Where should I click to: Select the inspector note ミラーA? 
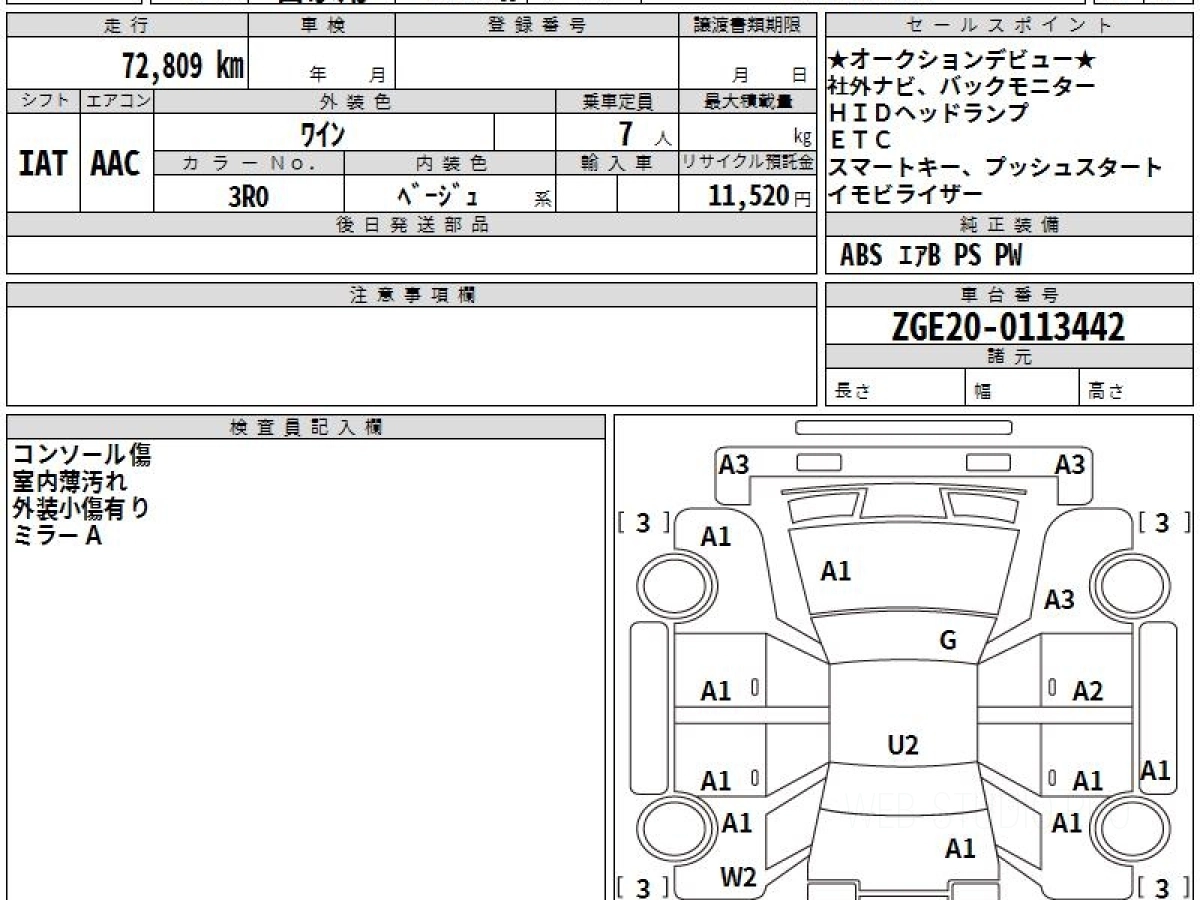tap(58, 536)
